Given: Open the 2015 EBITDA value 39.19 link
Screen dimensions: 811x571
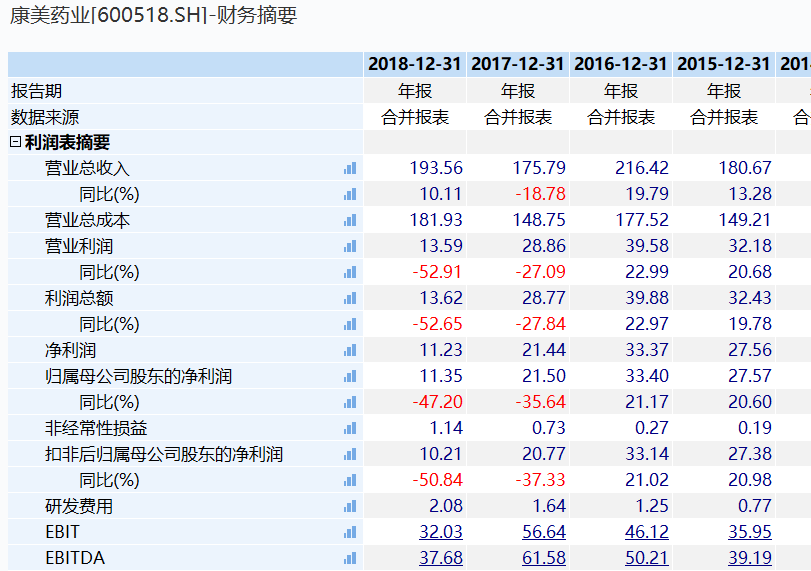Looking at the screenshot, I should [x=749, y=558].
